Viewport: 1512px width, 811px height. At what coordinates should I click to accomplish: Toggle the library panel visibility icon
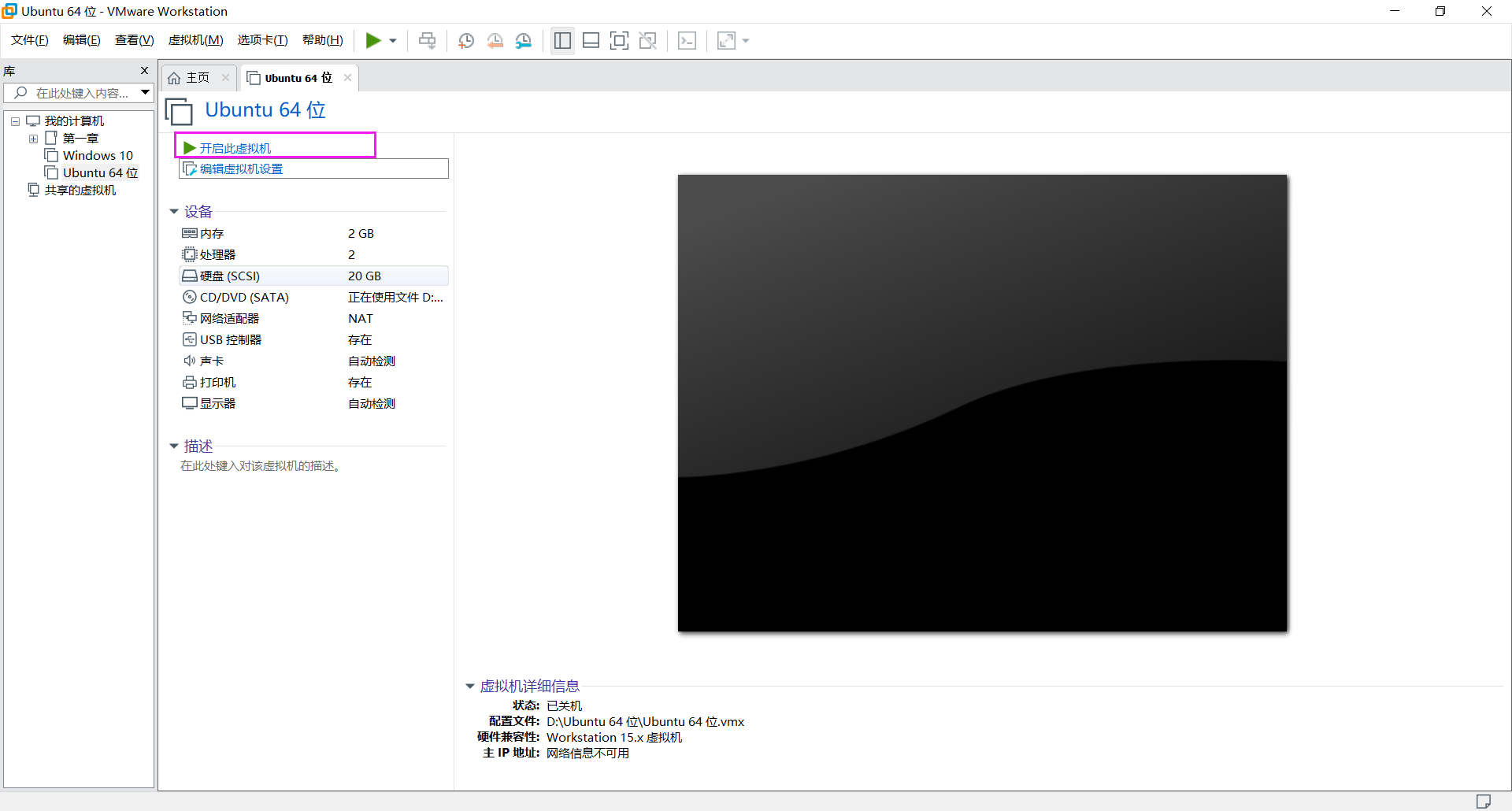click(562, 40)
